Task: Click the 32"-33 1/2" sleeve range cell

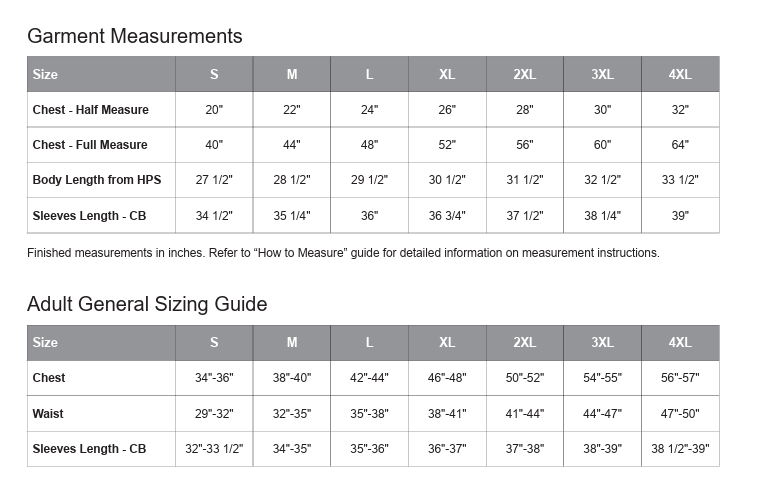Action: [214, 449]
